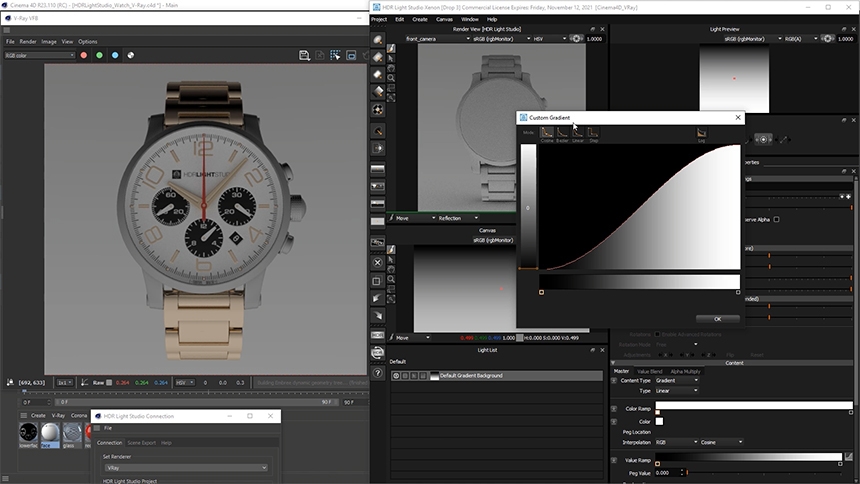The width and height of the screenshot is (860, 484).
Task: Select pan hand tool in Render View
Action: pyautogui.click(x=391, y=69)
